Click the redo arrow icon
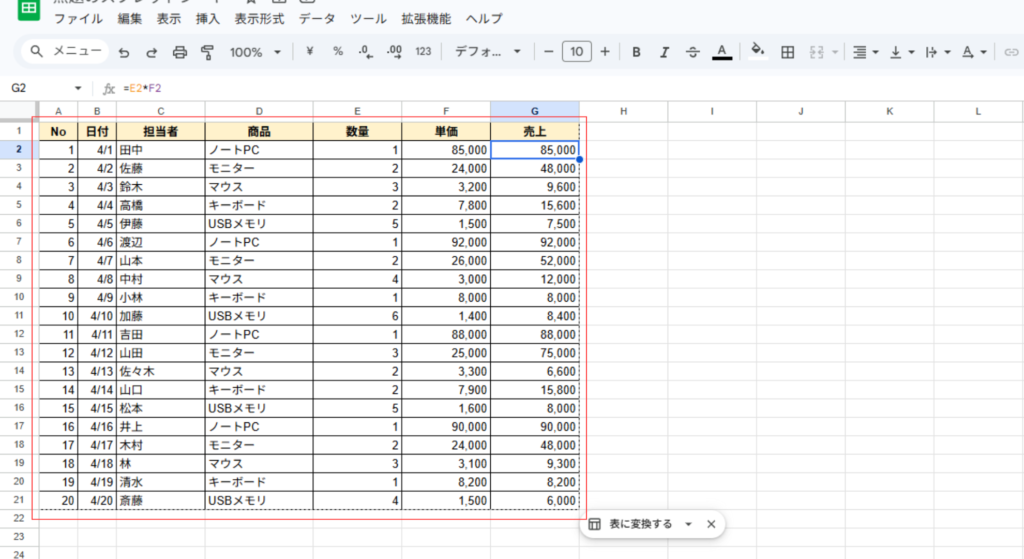Viewport: 1024px width, 559px height. pos(152,52)
